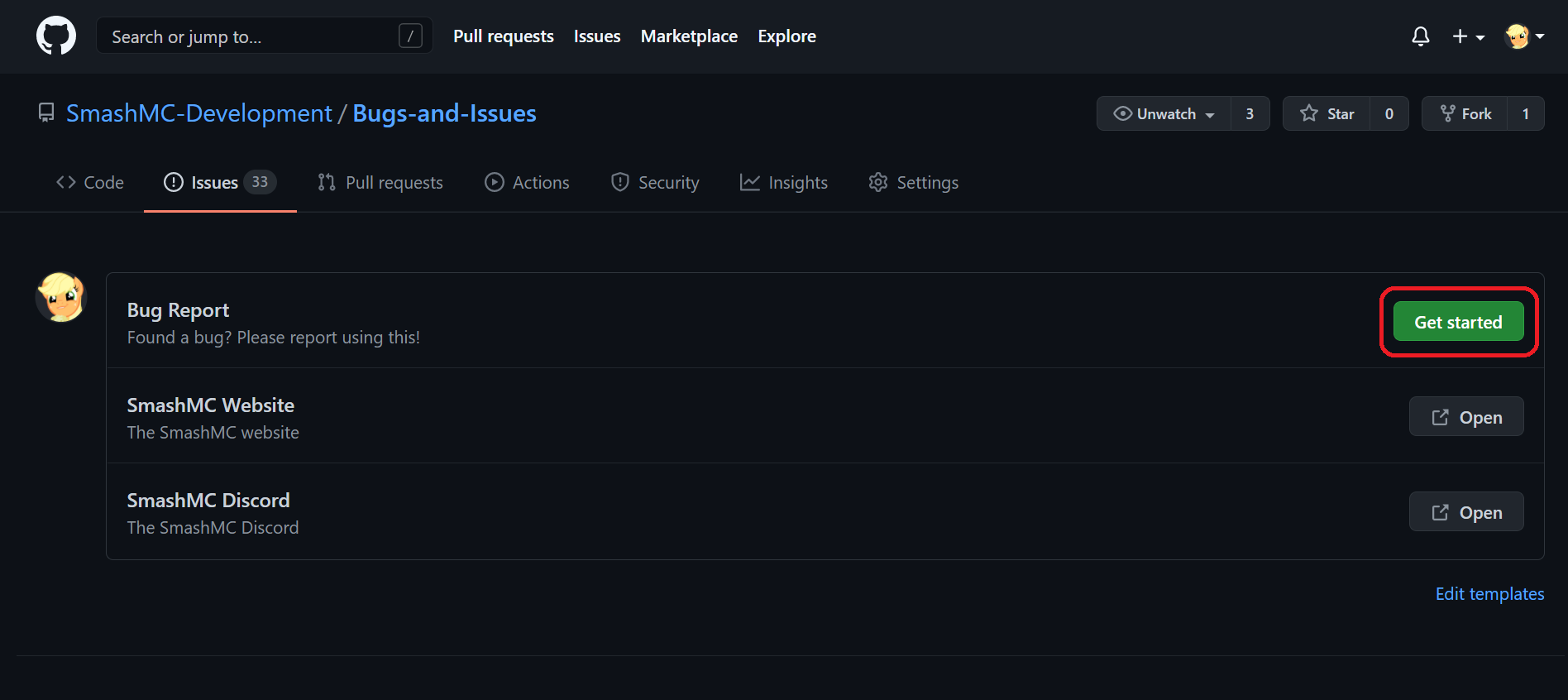
Task: Open Issues in top navigation bar
Action: [597, 36]
